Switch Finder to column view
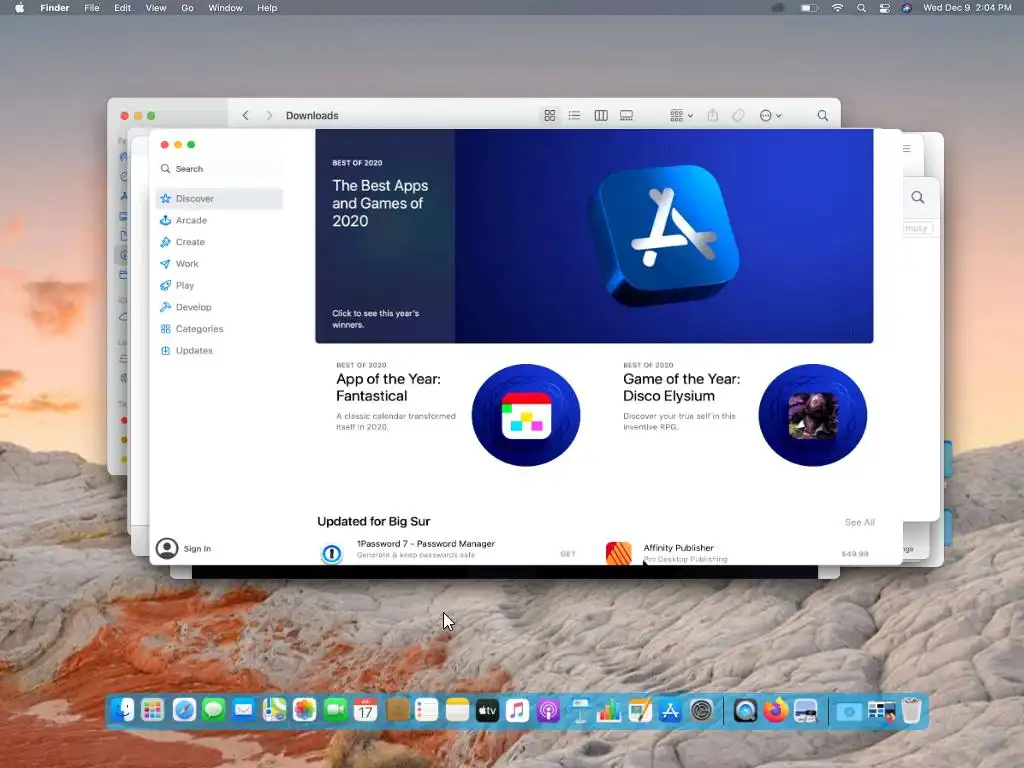1024x768 pixels. pos(601,116)
